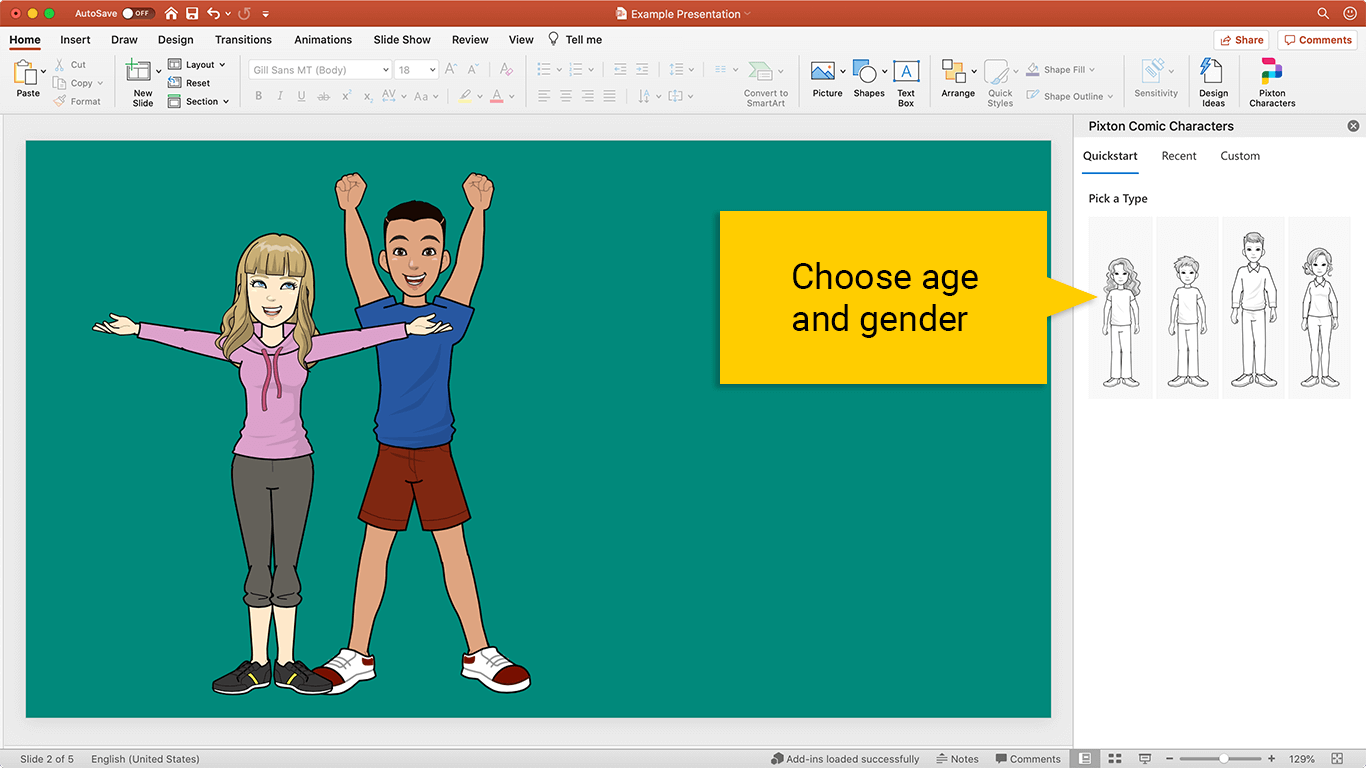
Task: Toggle Normal view in status bar
Action: (x=1085, y=759)
